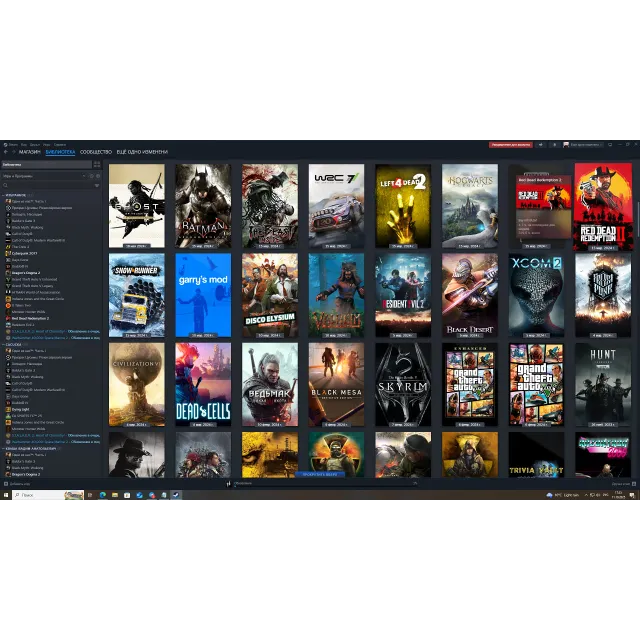Open the Ghost of Tsushima cover
640x640 pixels.
[137, 206]
